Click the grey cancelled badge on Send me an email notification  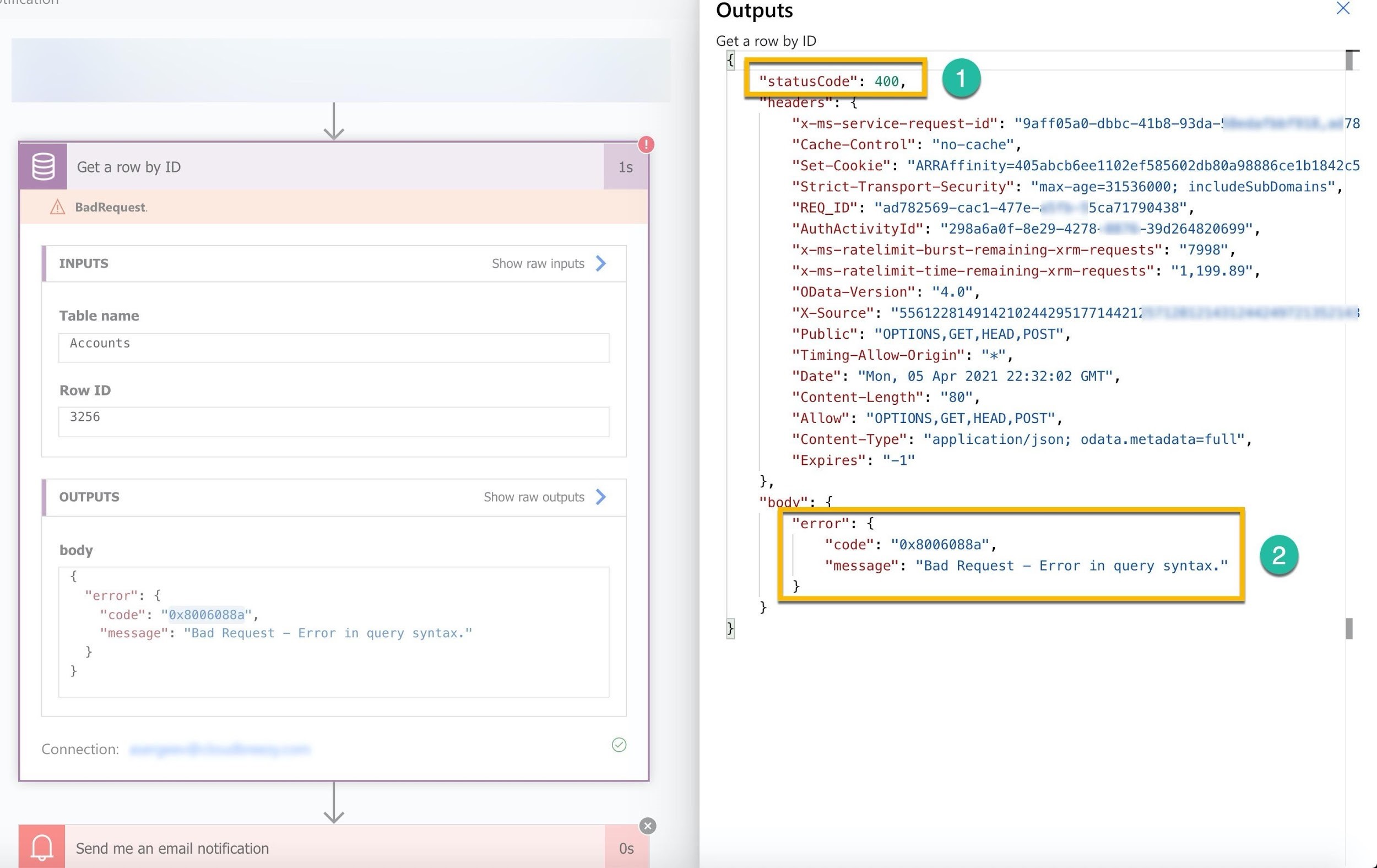(x=647, y=826)
